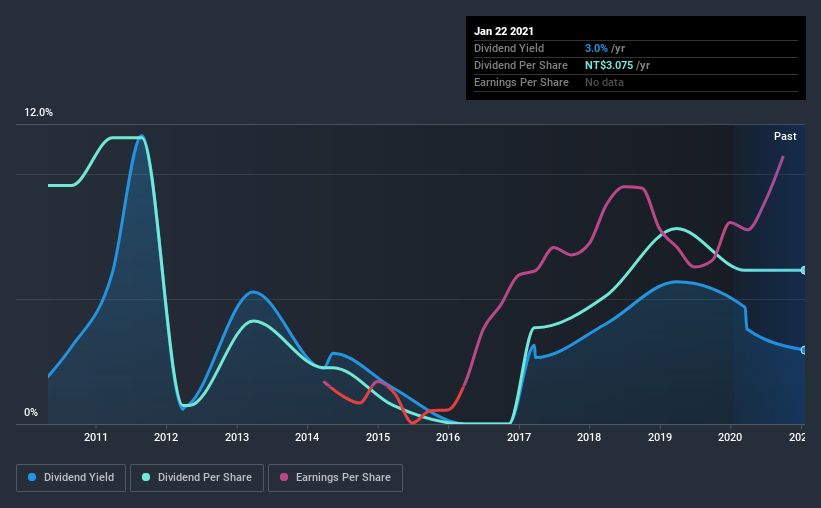821x508 pixels.
Task: Click the teal Dividend Per Share legend dot
Action: (x=146, y=477)
